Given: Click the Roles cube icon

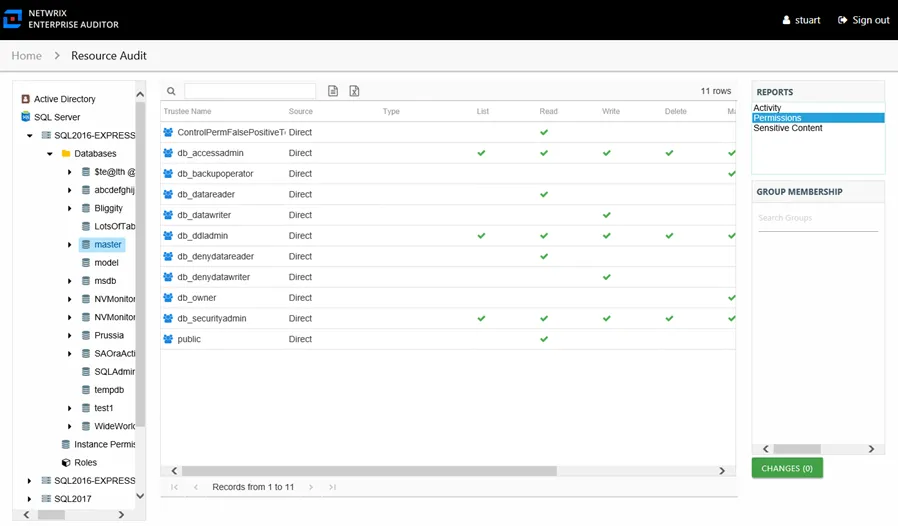Looking at the screenshot, I should [x=66, y=462].
